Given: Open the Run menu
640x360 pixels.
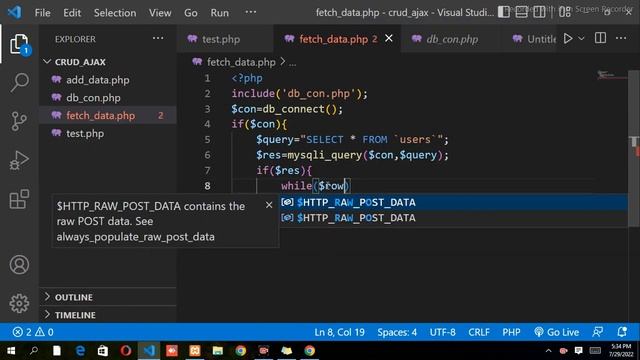Looking at the screenshot, I should click(x=220, y=13).
